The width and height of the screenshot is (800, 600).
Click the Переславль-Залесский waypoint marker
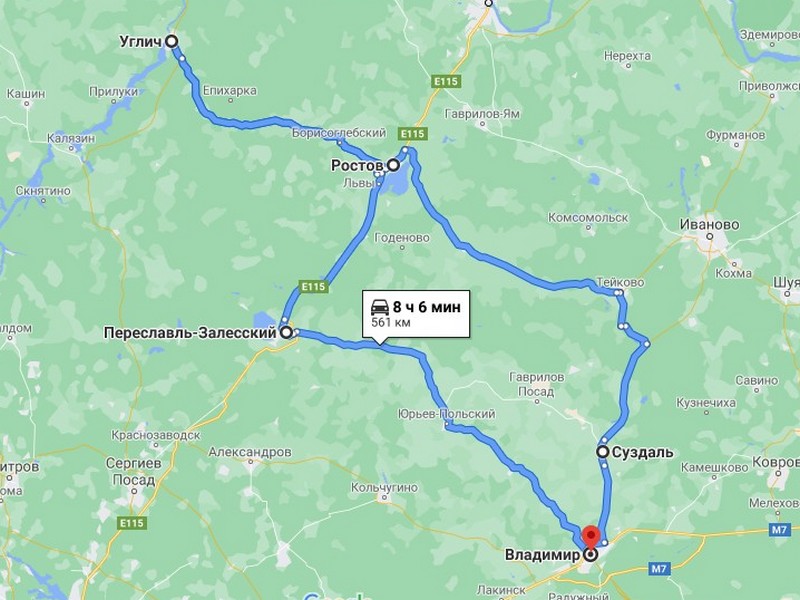(x=287, y=333)
